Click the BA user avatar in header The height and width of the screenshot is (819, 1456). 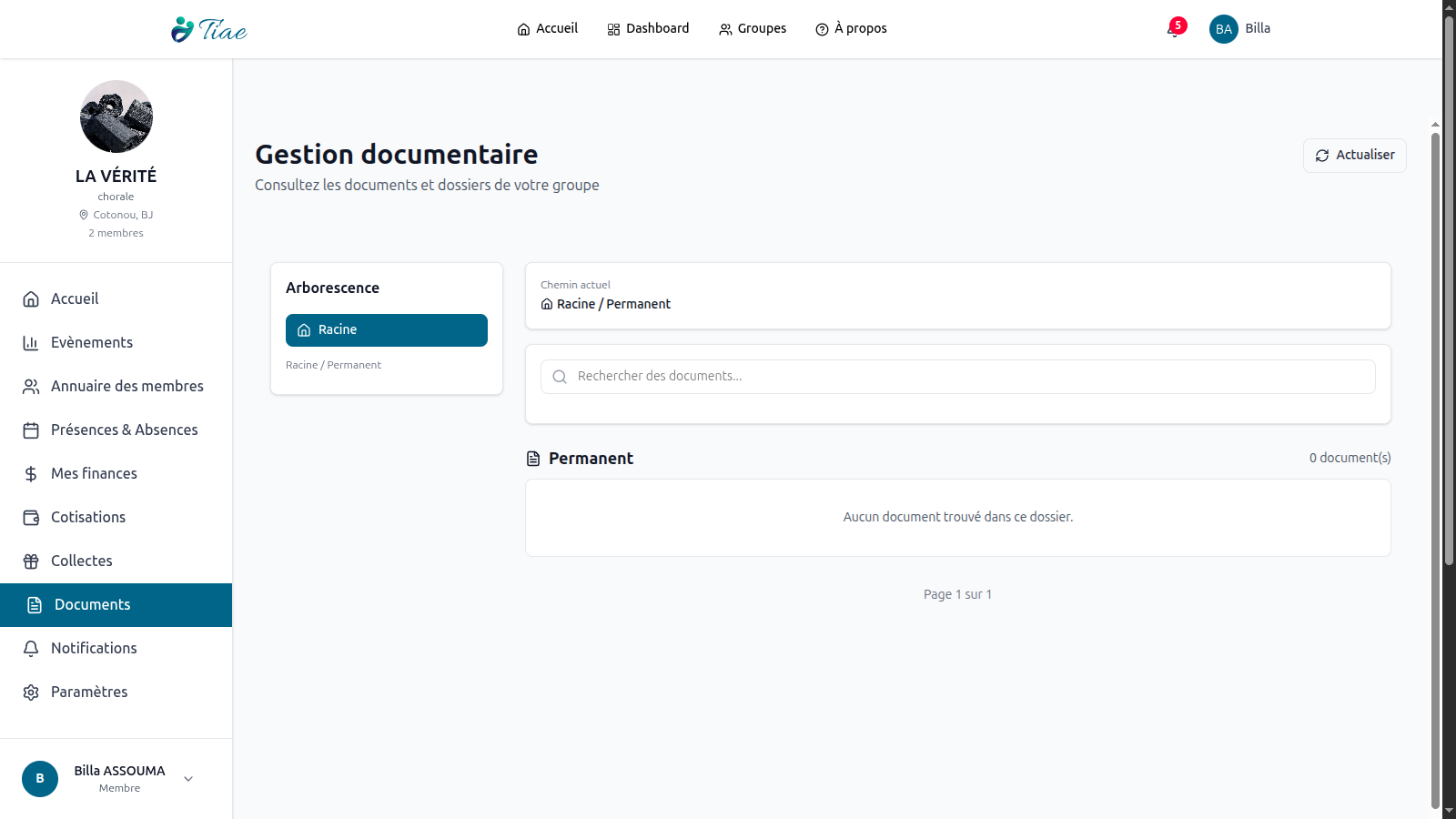1223,29
